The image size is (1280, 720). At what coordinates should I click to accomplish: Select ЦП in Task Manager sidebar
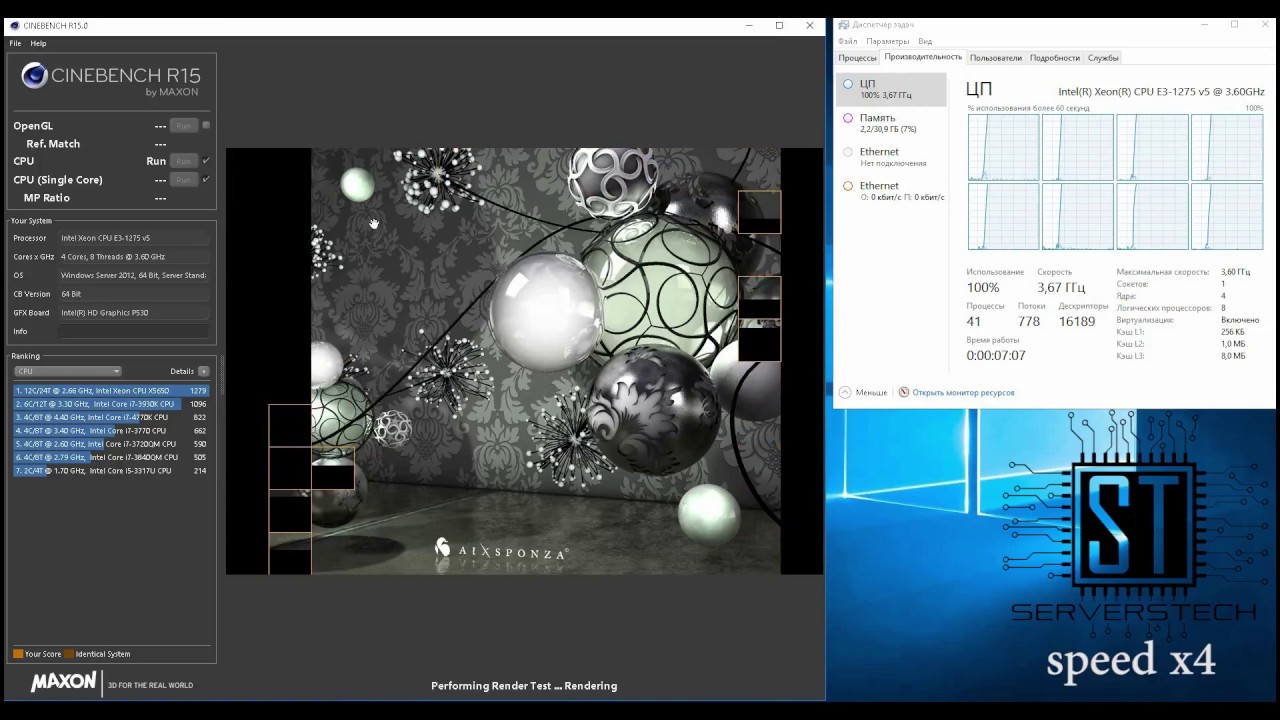[891, 89]
